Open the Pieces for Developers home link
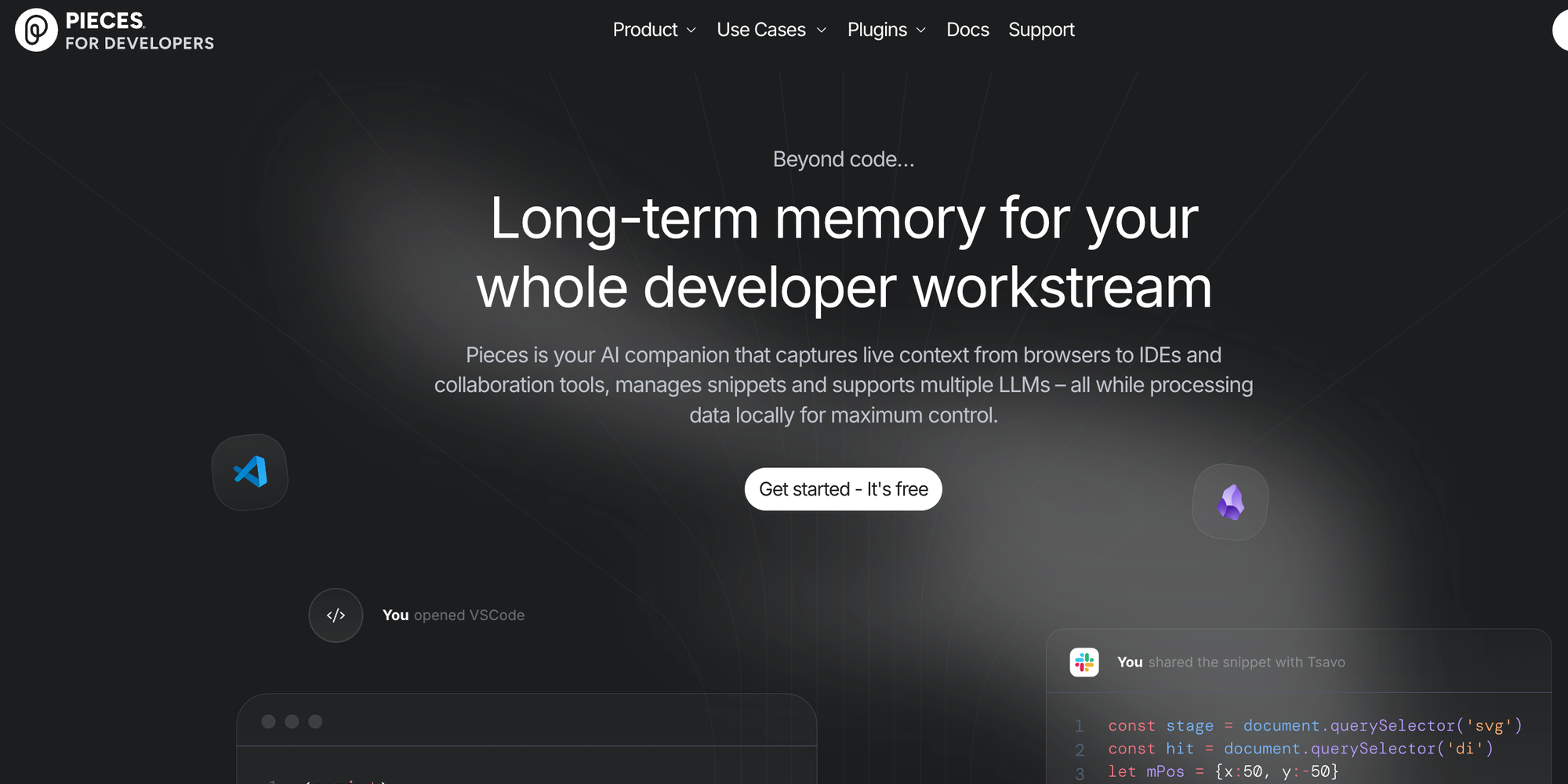This screenshot has height=784, width=1568. [114, 30]
